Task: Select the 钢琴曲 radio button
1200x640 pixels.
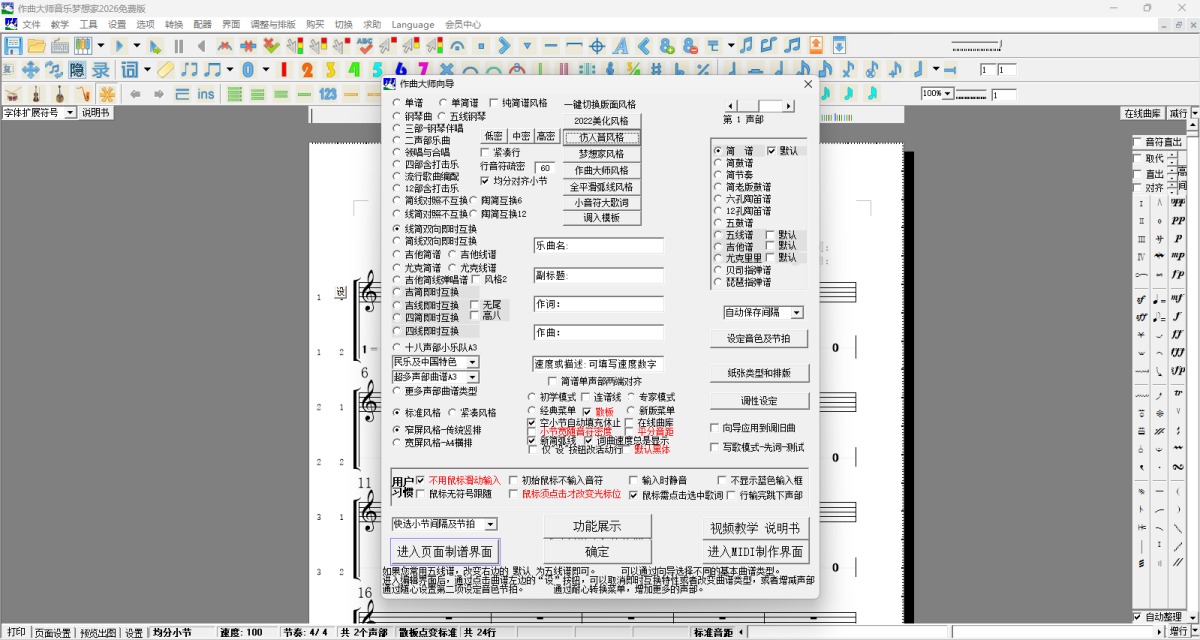Action: [399, 116]
